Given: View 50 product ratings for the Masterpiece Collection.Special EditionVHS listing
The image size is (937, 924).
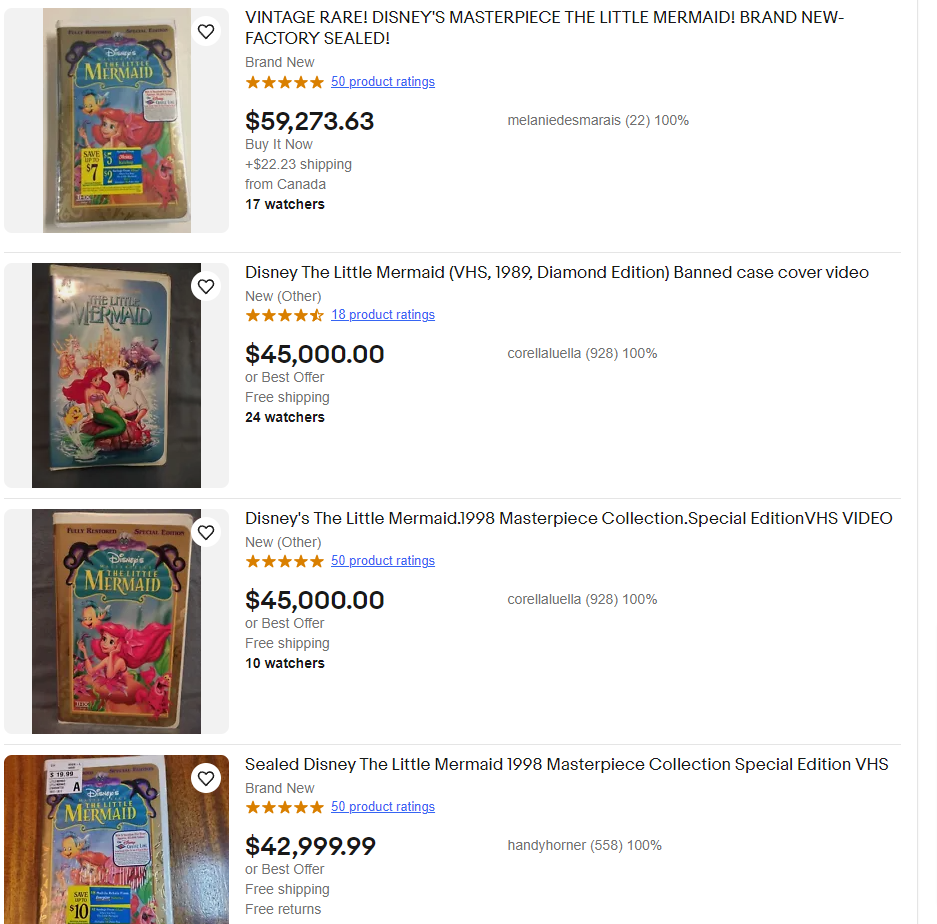Looking at the screenshot, I should tap(383, 561).
